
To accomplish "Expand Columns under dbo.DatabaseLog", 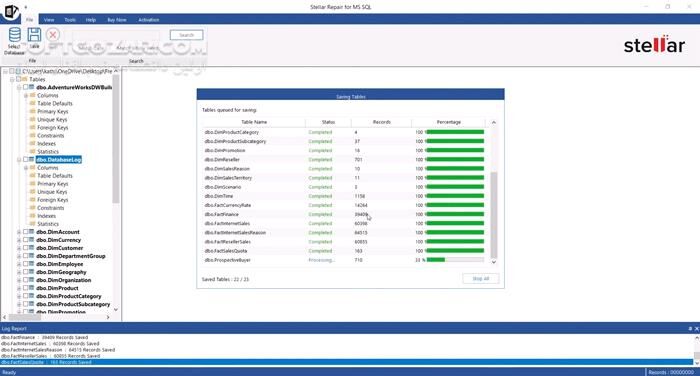I will 26,168.
